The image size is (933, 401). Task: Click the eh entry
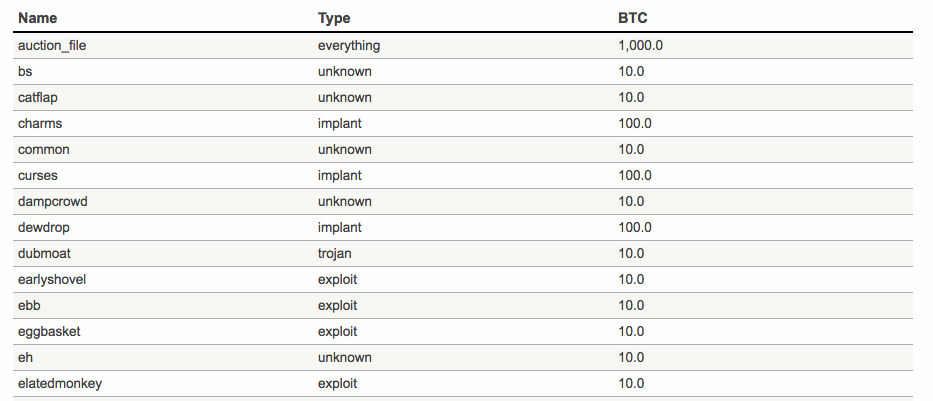25,358
